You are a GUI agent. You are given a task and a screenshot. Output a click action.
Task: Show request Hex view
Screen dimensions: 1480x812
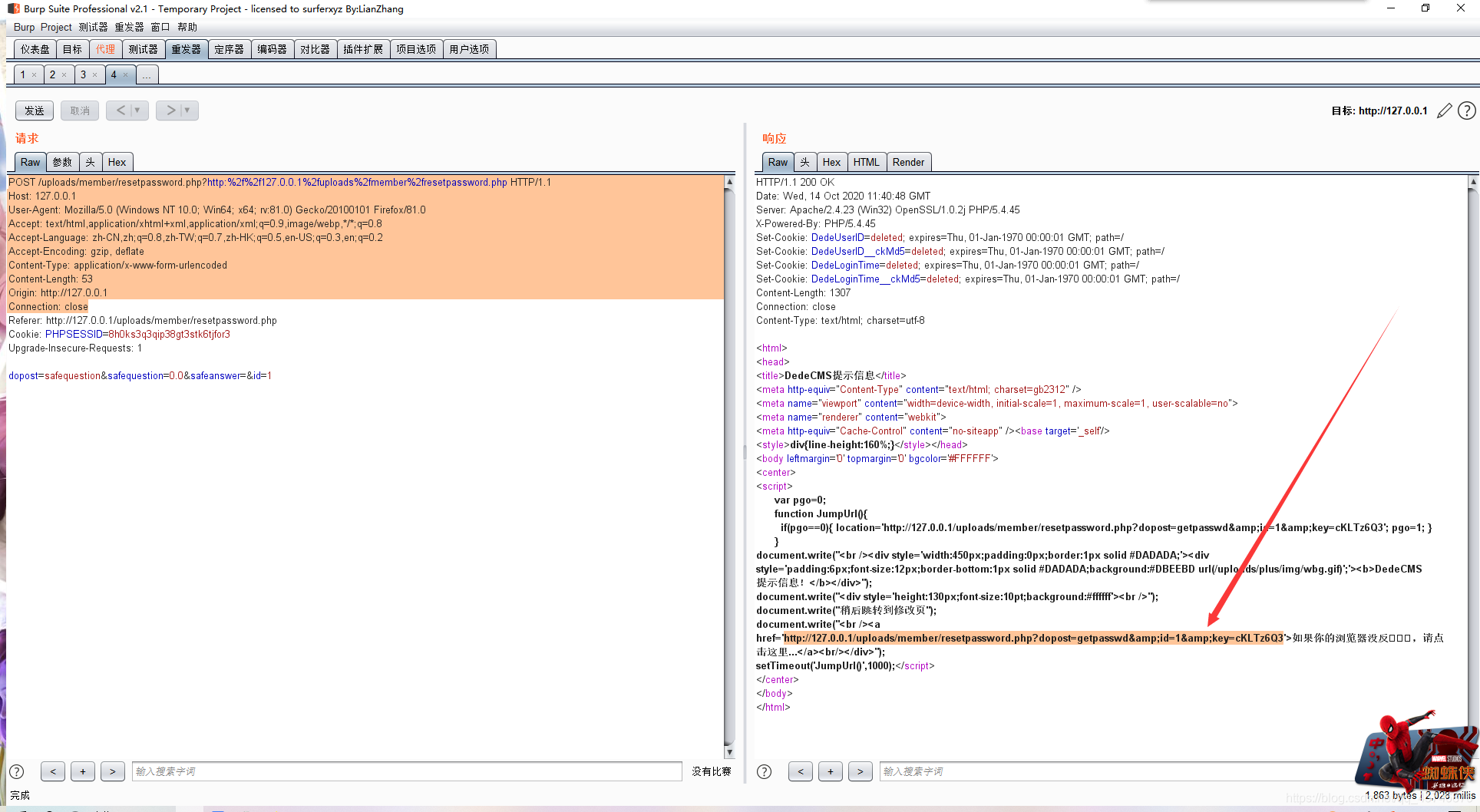[x=117, y=162]
